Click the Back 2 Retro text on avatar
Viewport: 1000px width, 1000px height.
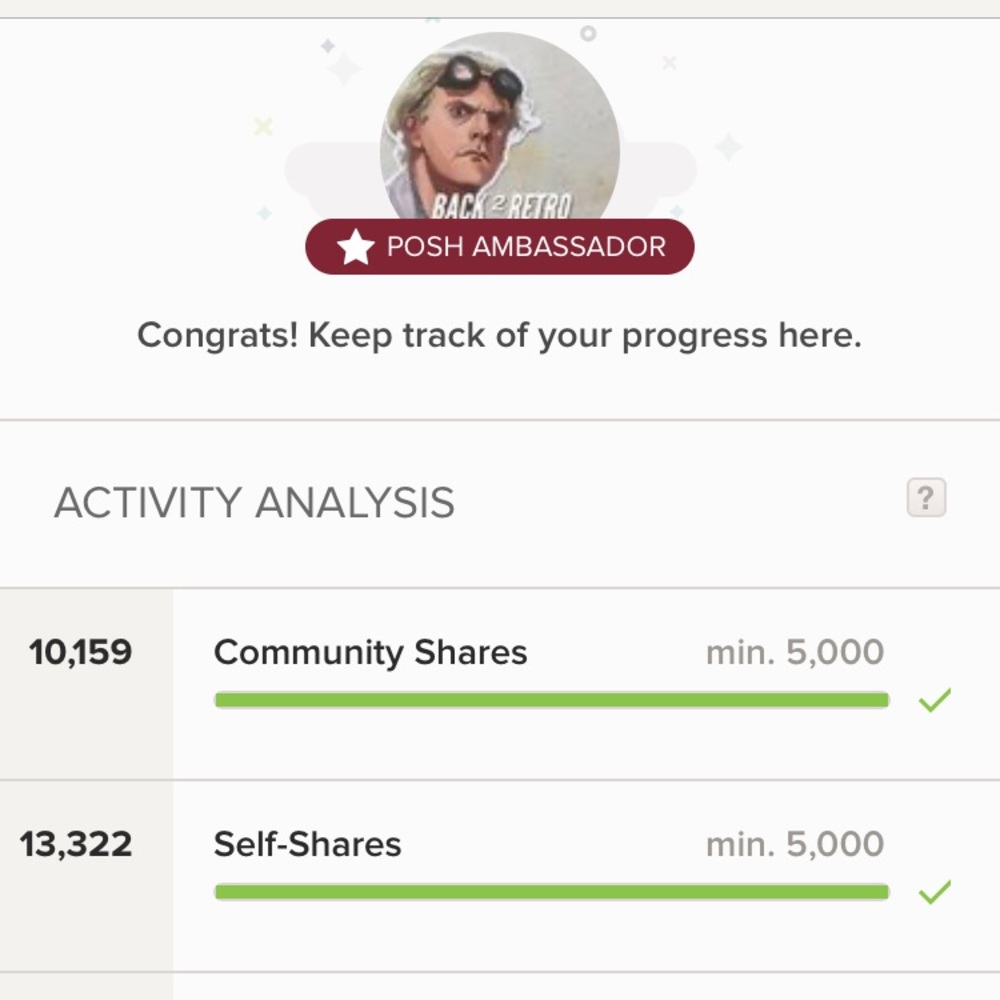[x=501, y=207]
